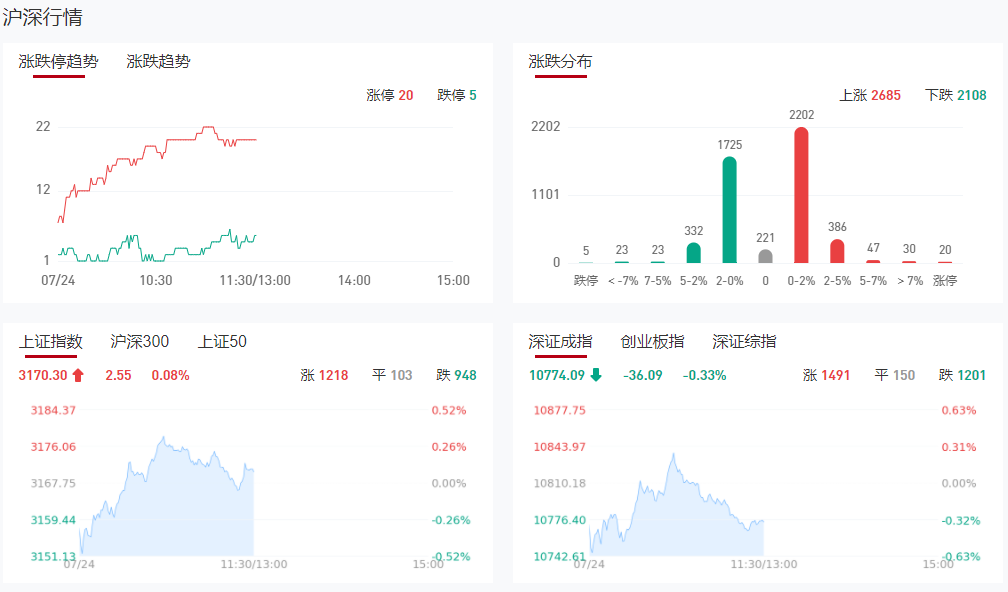Select the 创业板指 tab
Screen dimensions: 1008x592
(652, 342)
